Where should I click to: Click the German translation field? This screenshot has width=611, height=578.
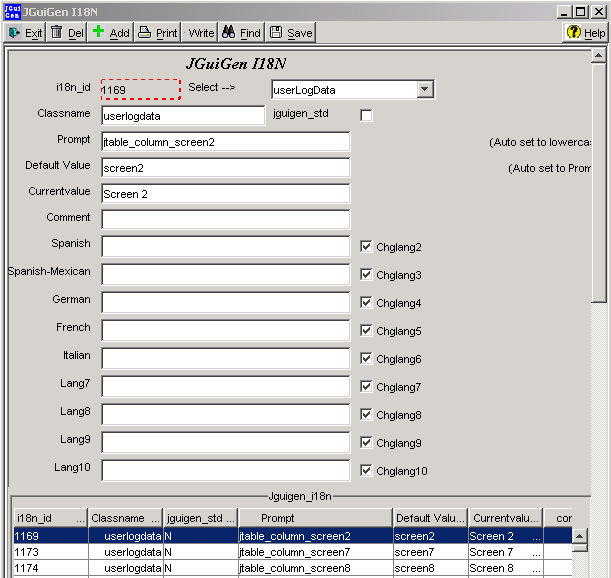coord(226,302)
